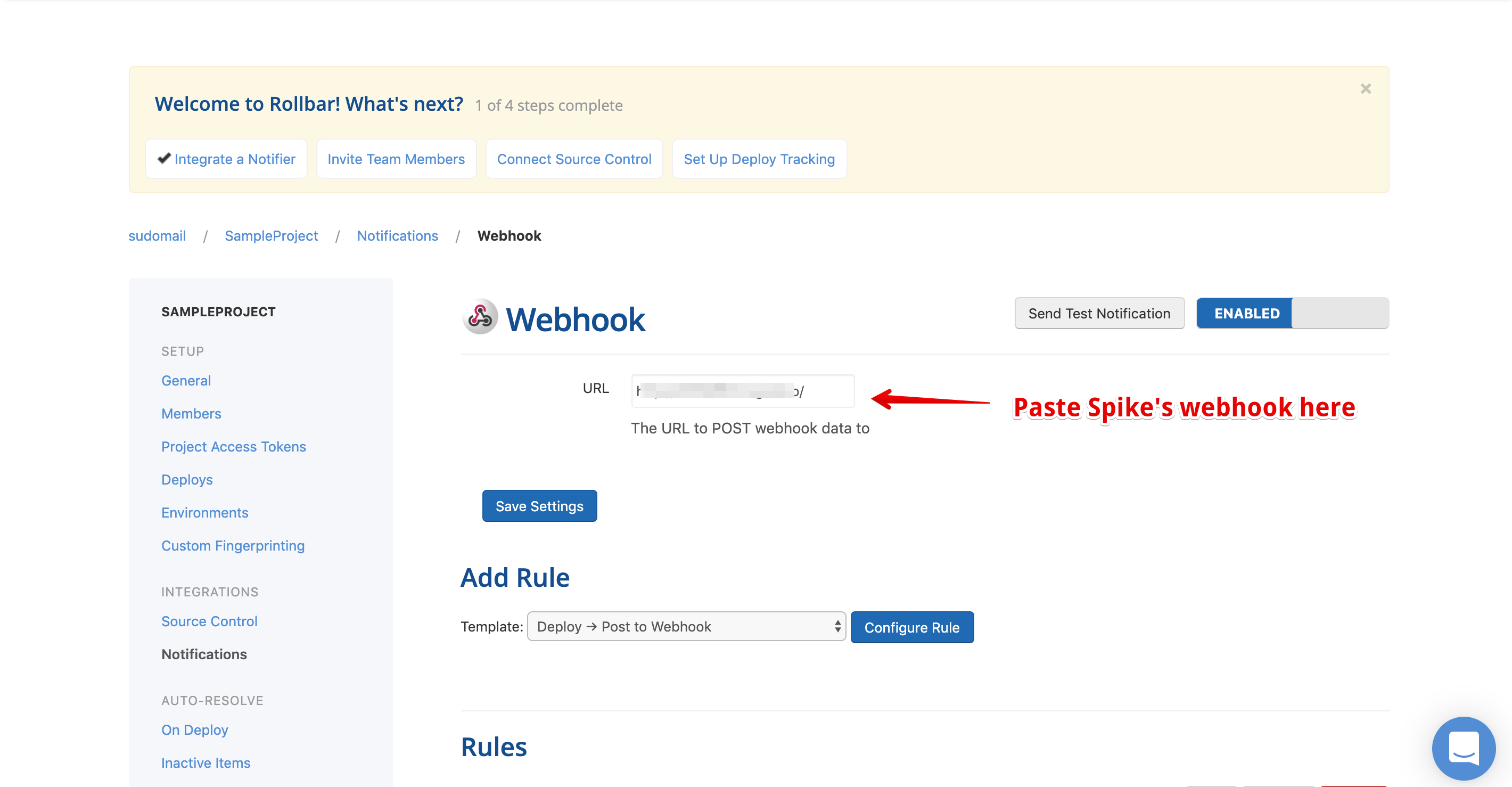The height and width of the screenshot is (787, 1512).
Task: Open Project Access Tokens in sidebar
Action: coord(234,447)
